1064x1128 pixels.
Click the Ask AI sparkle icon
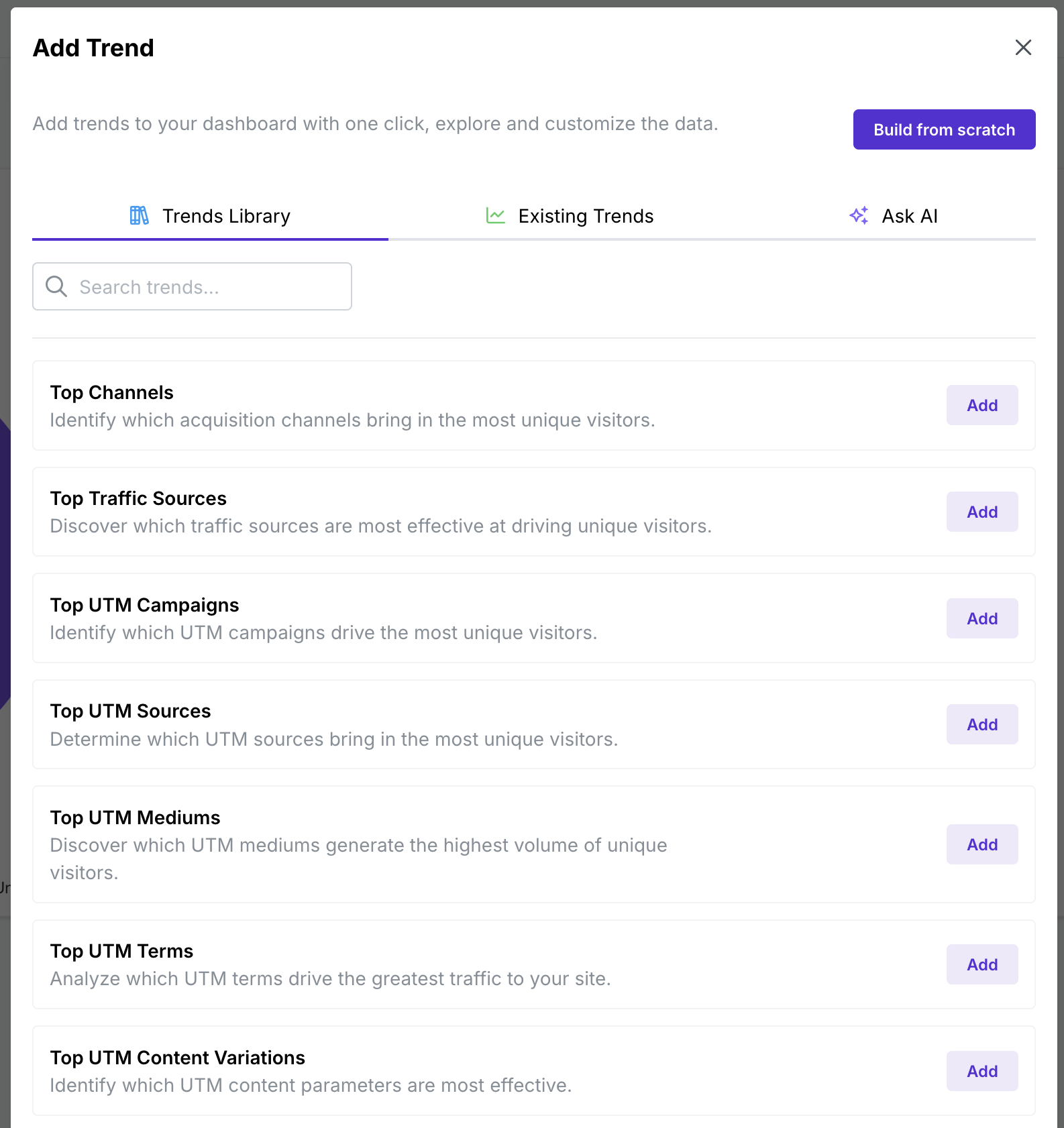tap(859, 216)
